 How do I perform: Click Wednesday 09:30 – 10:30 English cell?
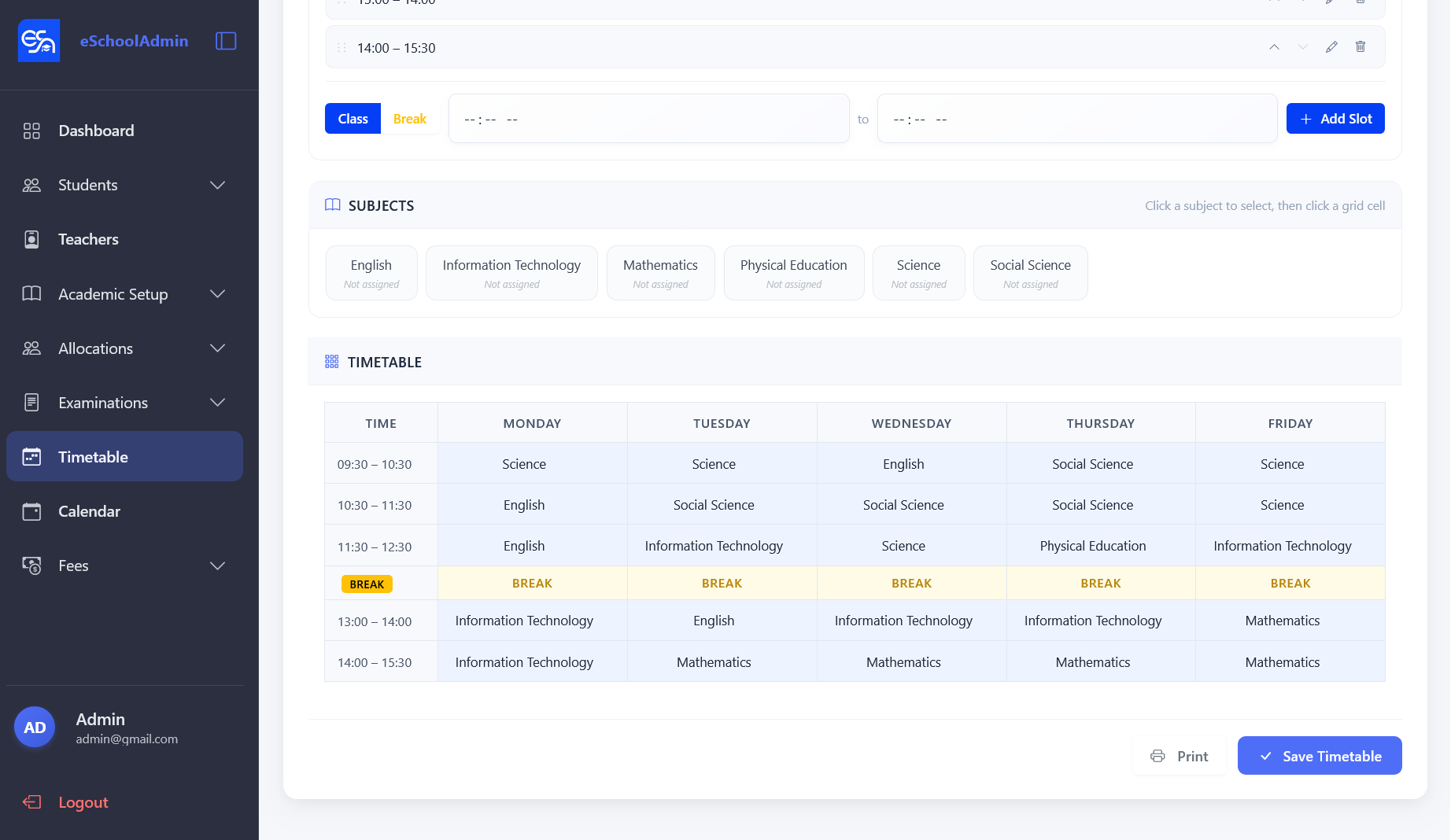pos(911,464)
